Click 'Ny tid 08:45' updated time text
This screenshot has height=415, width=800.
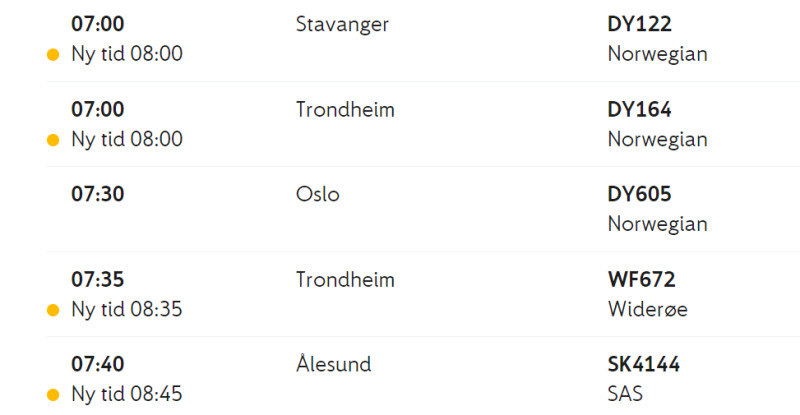point(127,394)
